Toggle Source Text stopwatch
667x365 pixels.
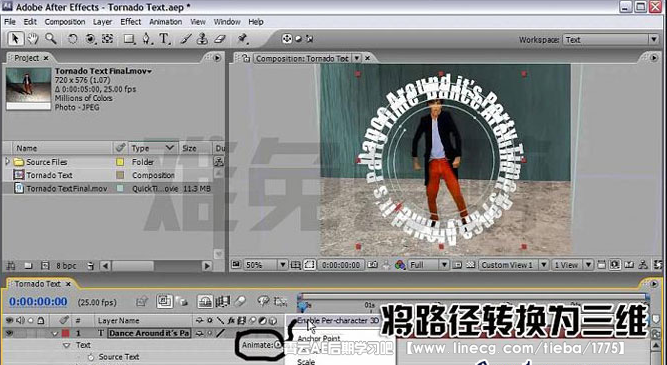(91, 357)
